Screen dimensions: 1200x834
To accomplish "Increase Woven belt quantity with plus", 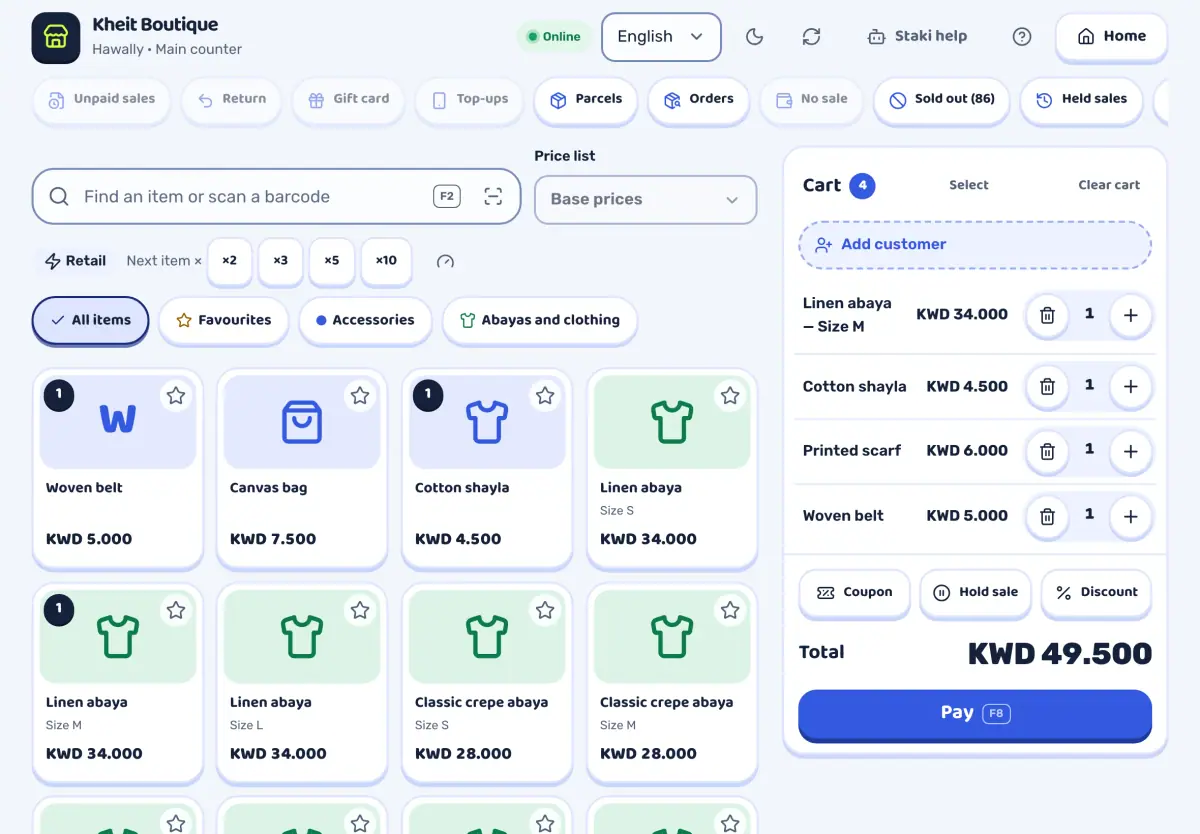I will coord(1130,516).
